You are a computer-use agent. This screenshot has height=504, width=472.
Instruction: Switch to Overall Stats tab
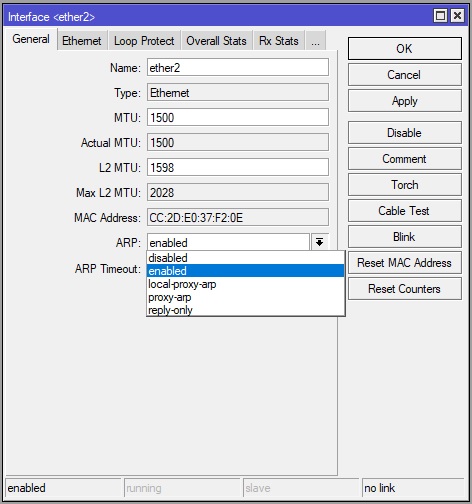pyautogui.click(x=216, y=41)
